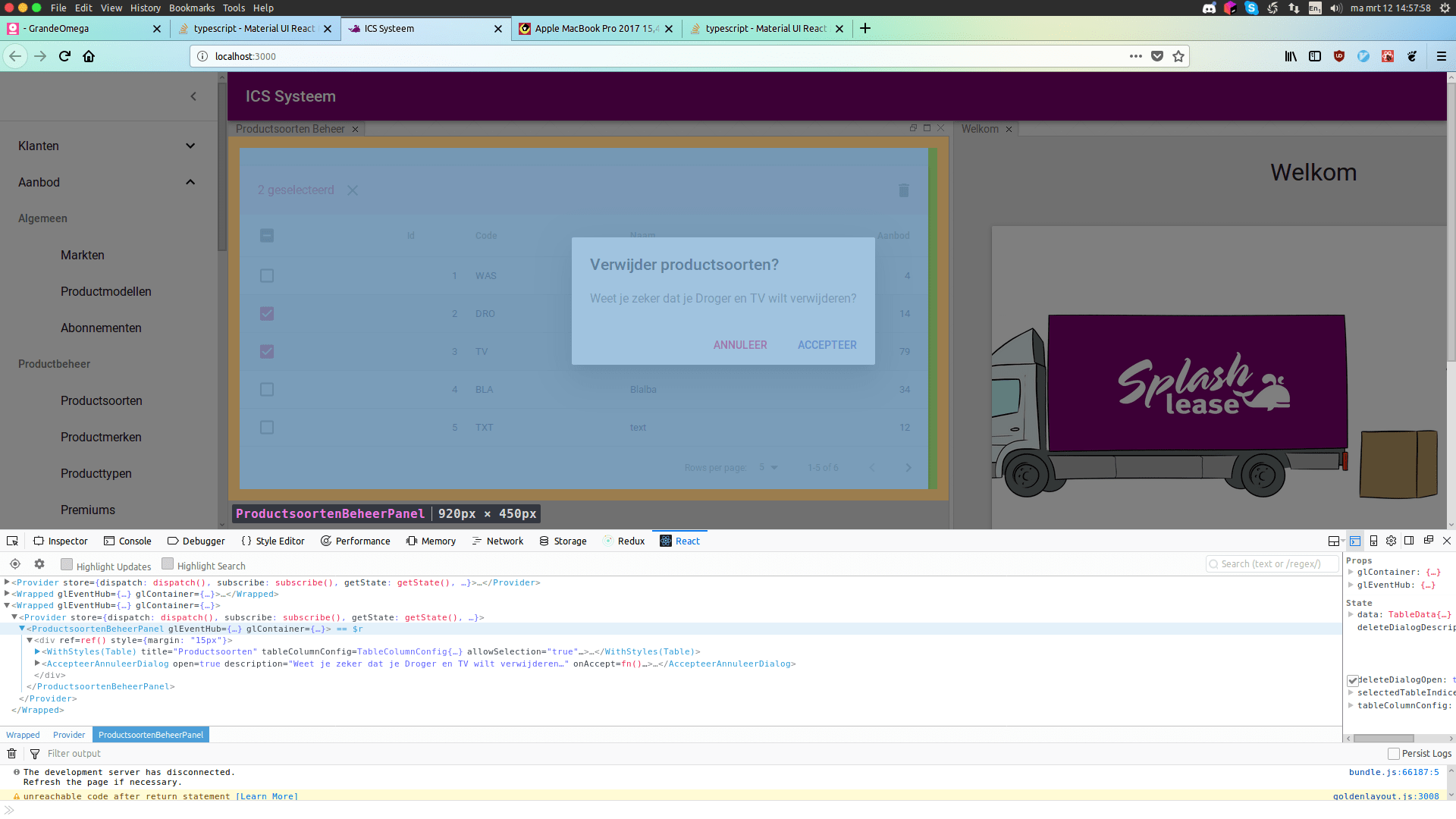This screenshot has width=1456, height=819.
Task: Open the Bookmarks menu
Action: click(x=192, y=8)
